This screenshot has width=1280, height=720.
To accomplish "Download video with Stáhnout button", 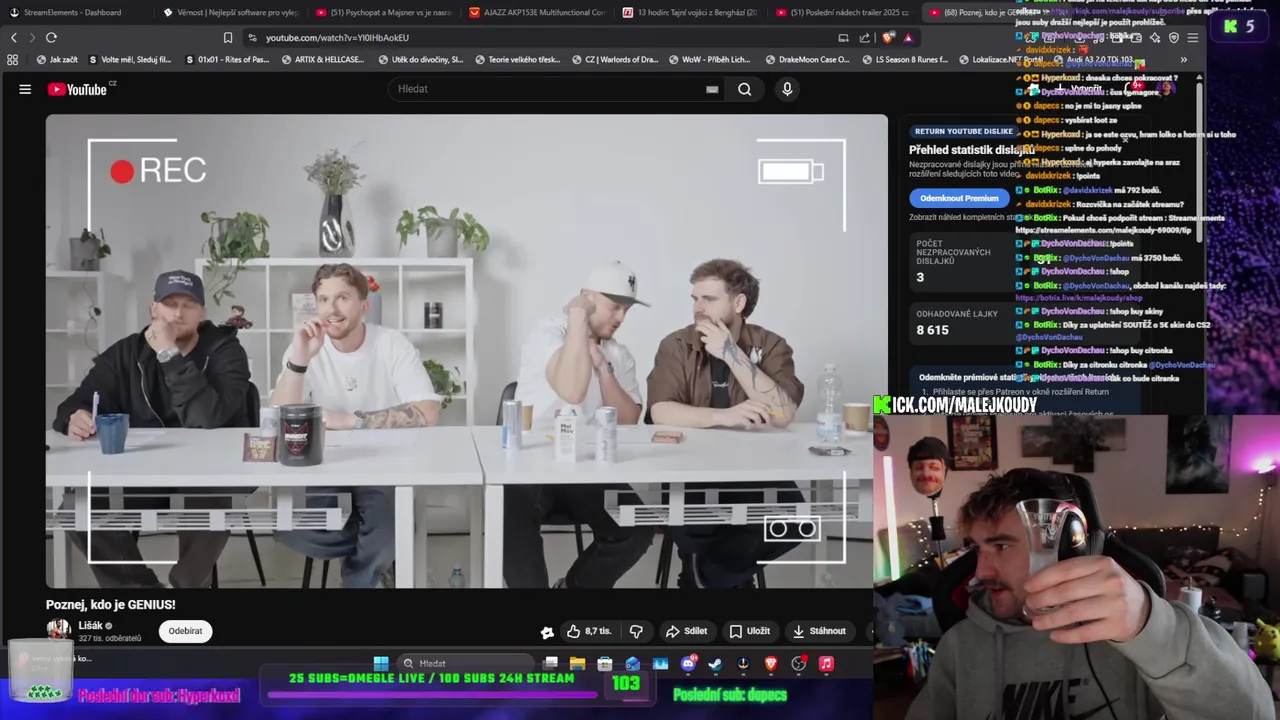I will [x=819, y=631].
